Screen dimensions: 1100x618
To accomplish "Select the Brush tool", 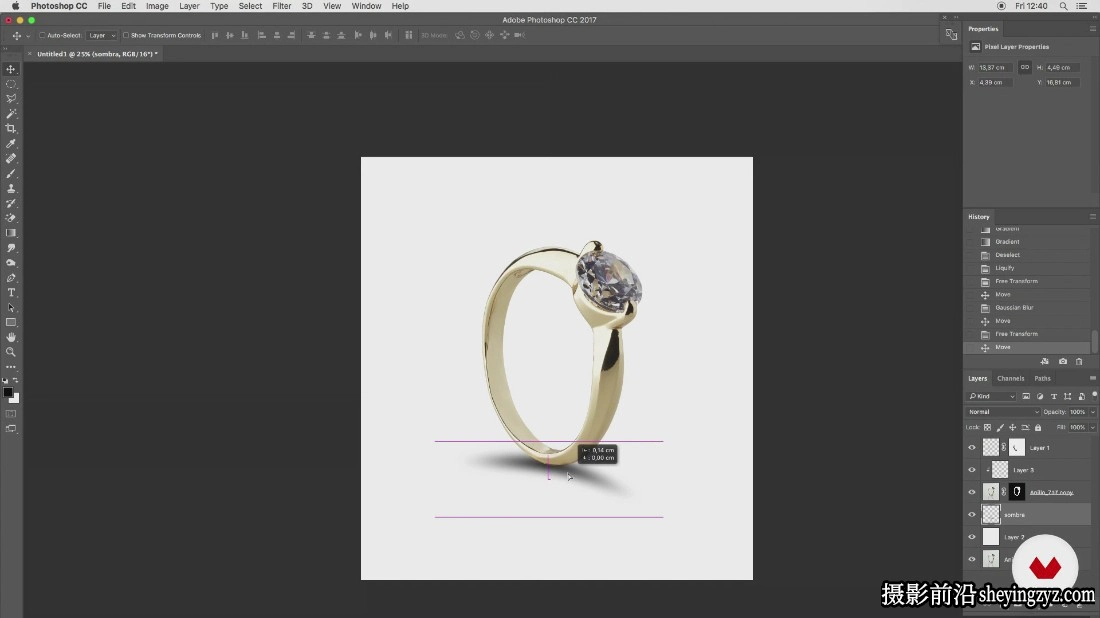I will coord(11,173).
